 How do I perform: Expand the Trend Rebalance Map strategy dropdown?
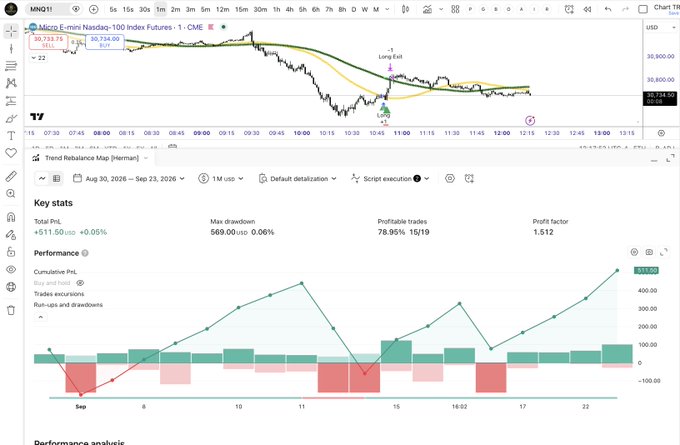pyautogui.click(x=146, y=158)
